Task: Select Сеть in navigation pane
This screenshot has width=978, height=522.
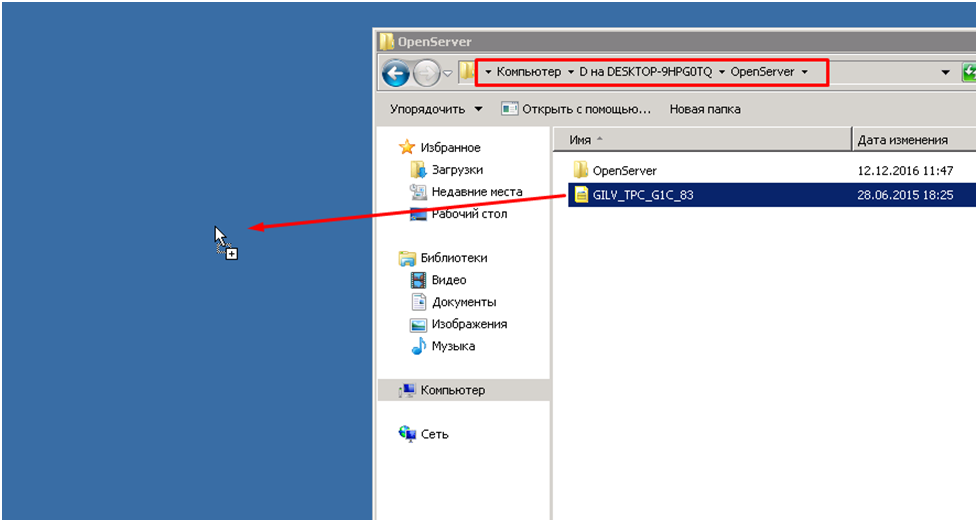Action: coord(434,434)
